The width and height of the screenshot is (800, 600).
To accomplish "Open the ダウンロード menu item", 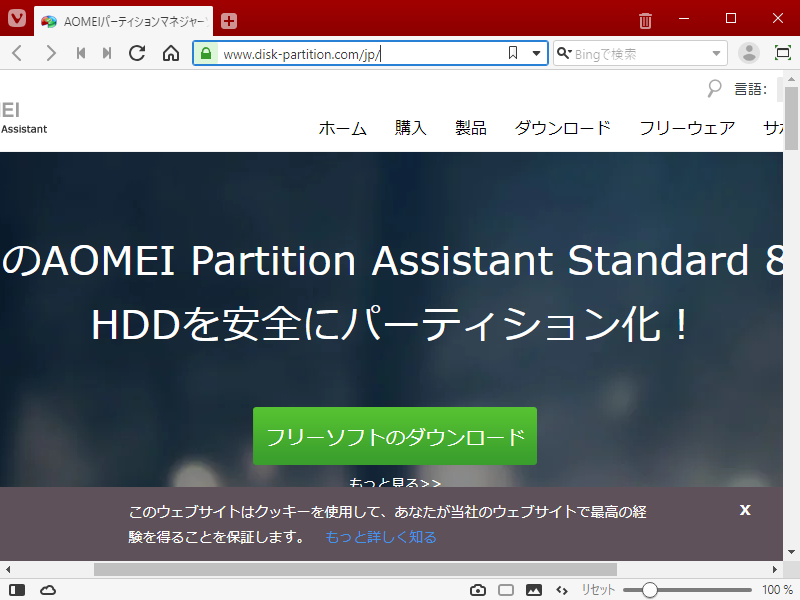I will (563, 128).
